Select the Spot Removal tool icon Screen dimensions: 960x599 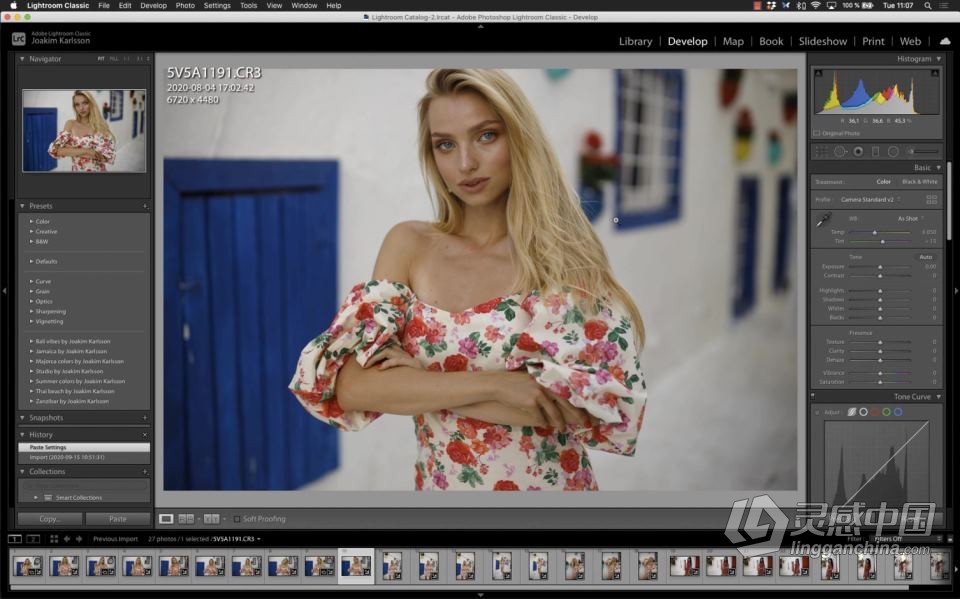(x=840, y=151)
